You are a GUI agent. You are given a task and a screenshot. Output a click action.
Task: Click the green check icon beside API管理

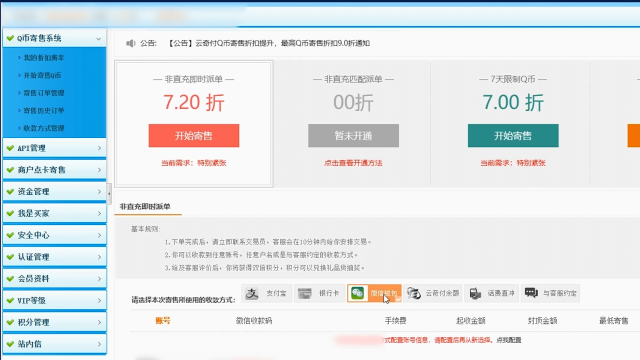[x=10, y=148]
